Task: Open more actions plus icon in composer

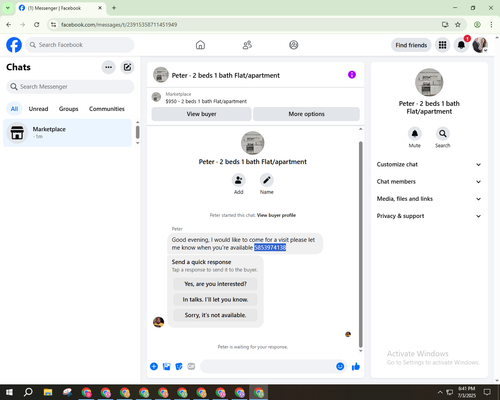Action: (x=154, y=367)
